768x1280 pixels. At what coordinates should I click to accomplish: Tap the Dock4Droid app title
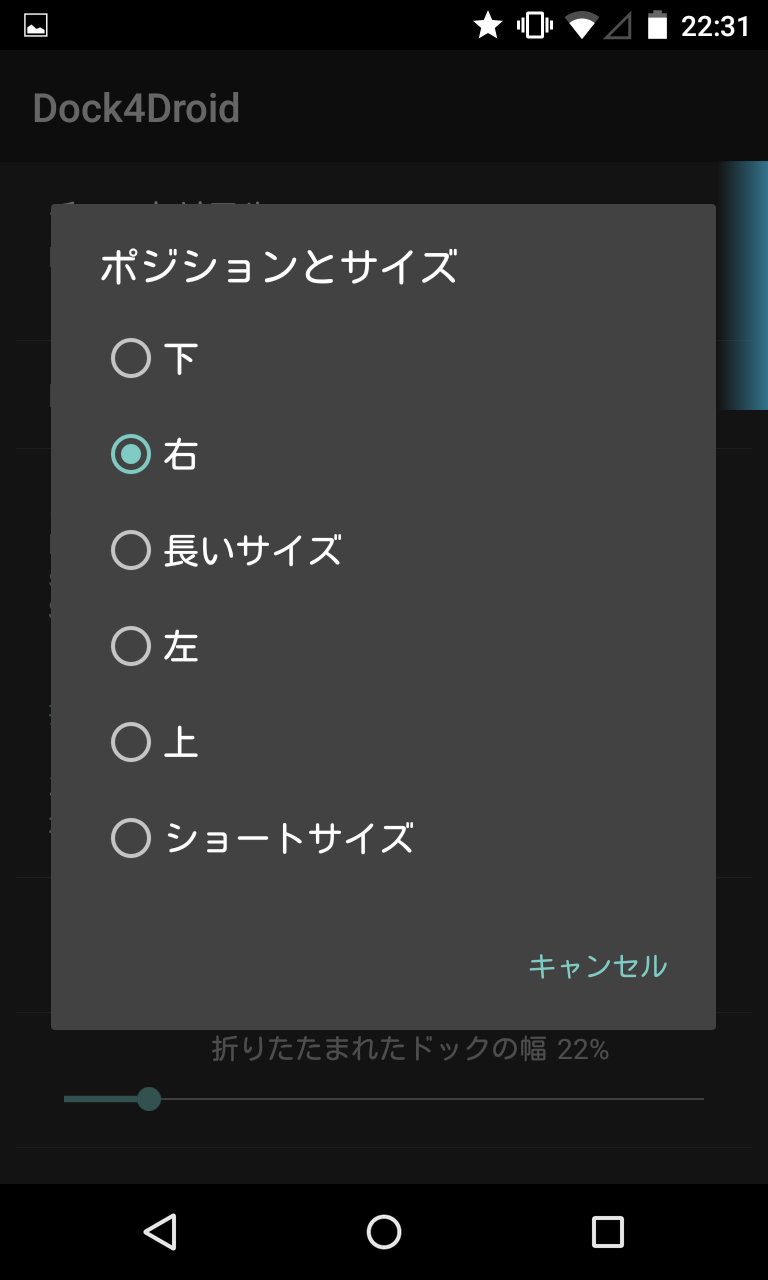[x=136, y=108]
